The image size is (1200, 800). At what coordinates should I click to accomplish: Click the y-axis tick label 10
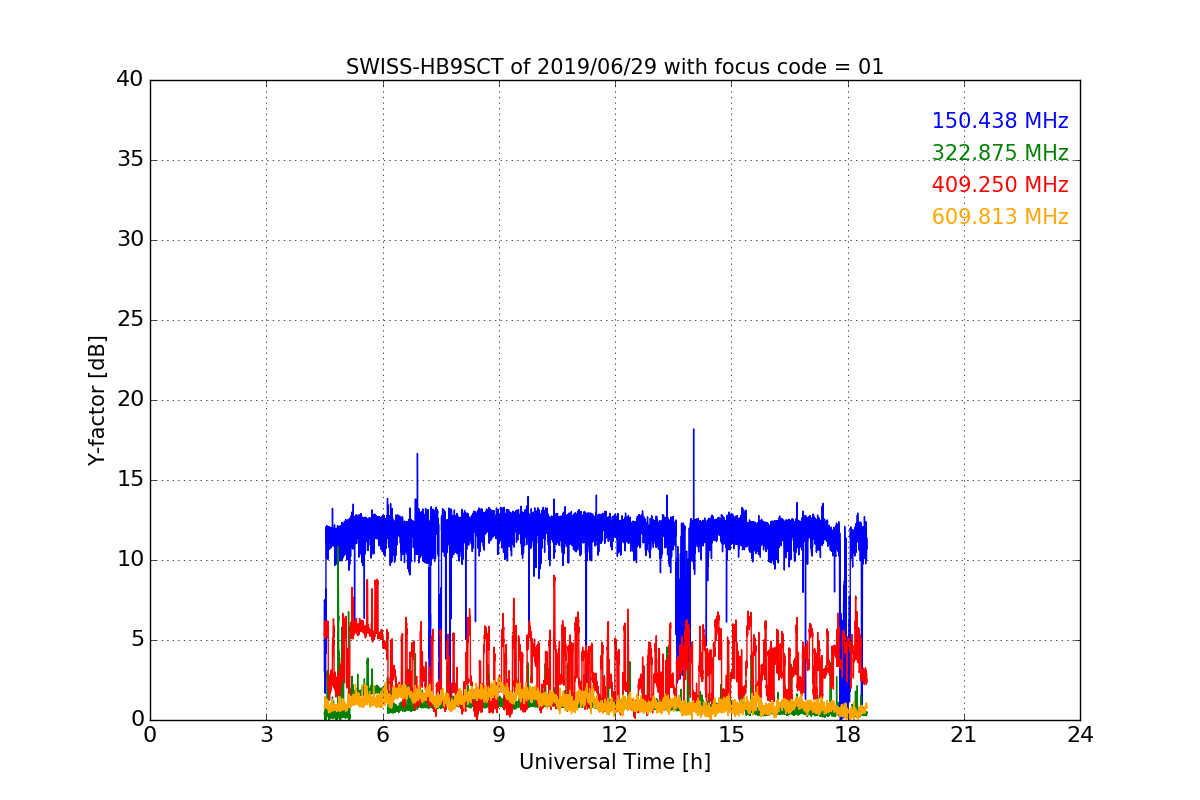[x=130, y=560]
